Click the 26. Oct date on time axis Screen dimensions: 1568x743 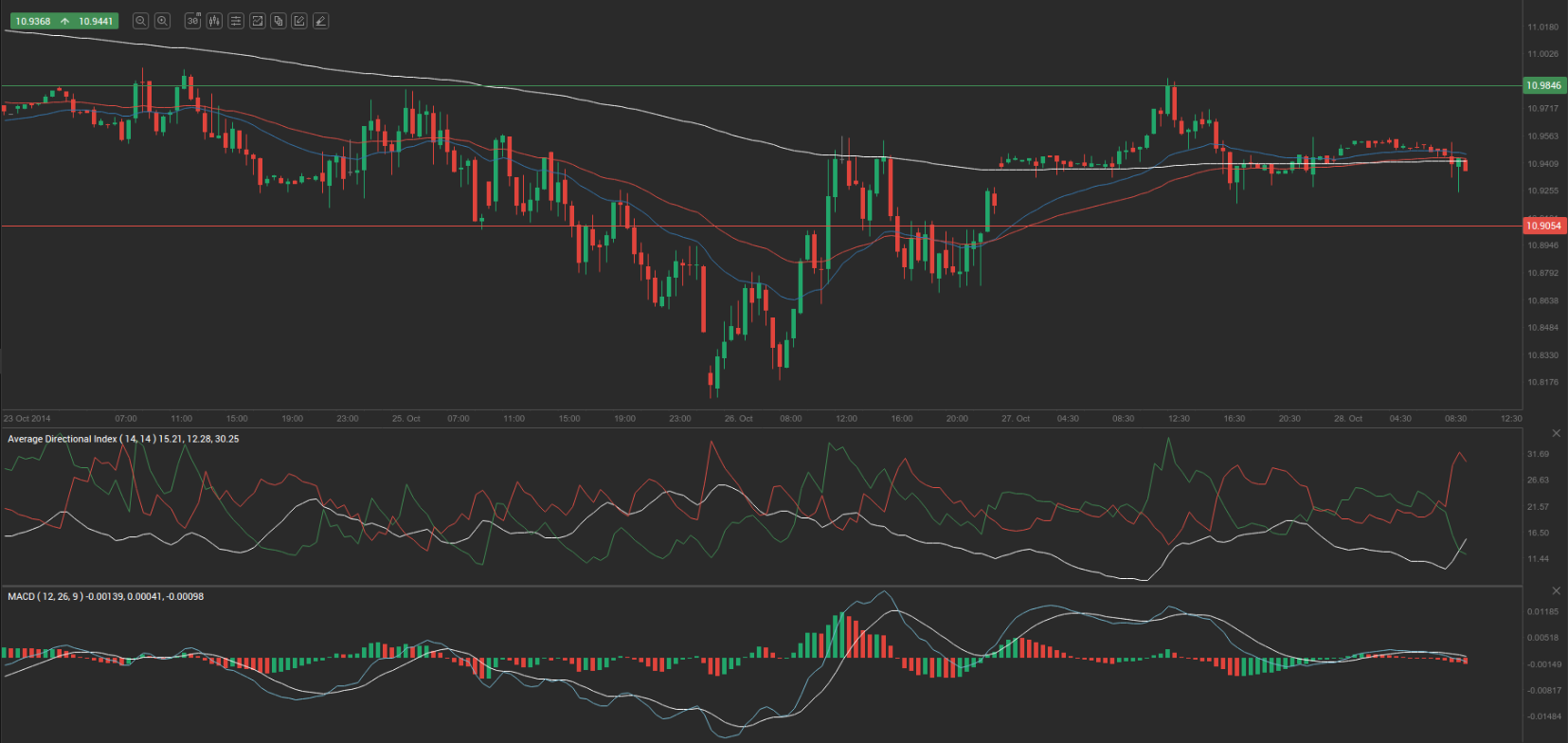[738, 418]
